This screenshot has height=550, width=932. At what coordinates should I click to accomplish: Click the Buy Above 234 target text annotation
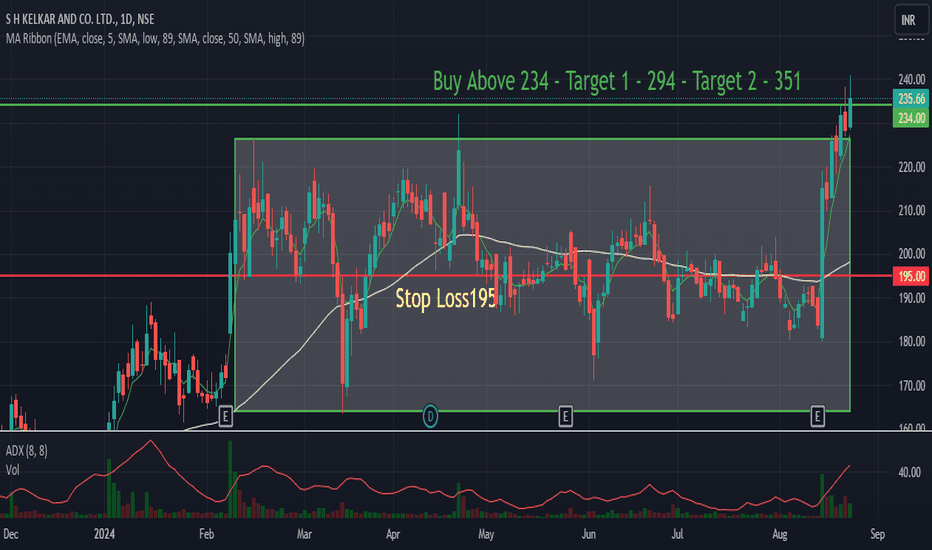(x=616, y=81)
